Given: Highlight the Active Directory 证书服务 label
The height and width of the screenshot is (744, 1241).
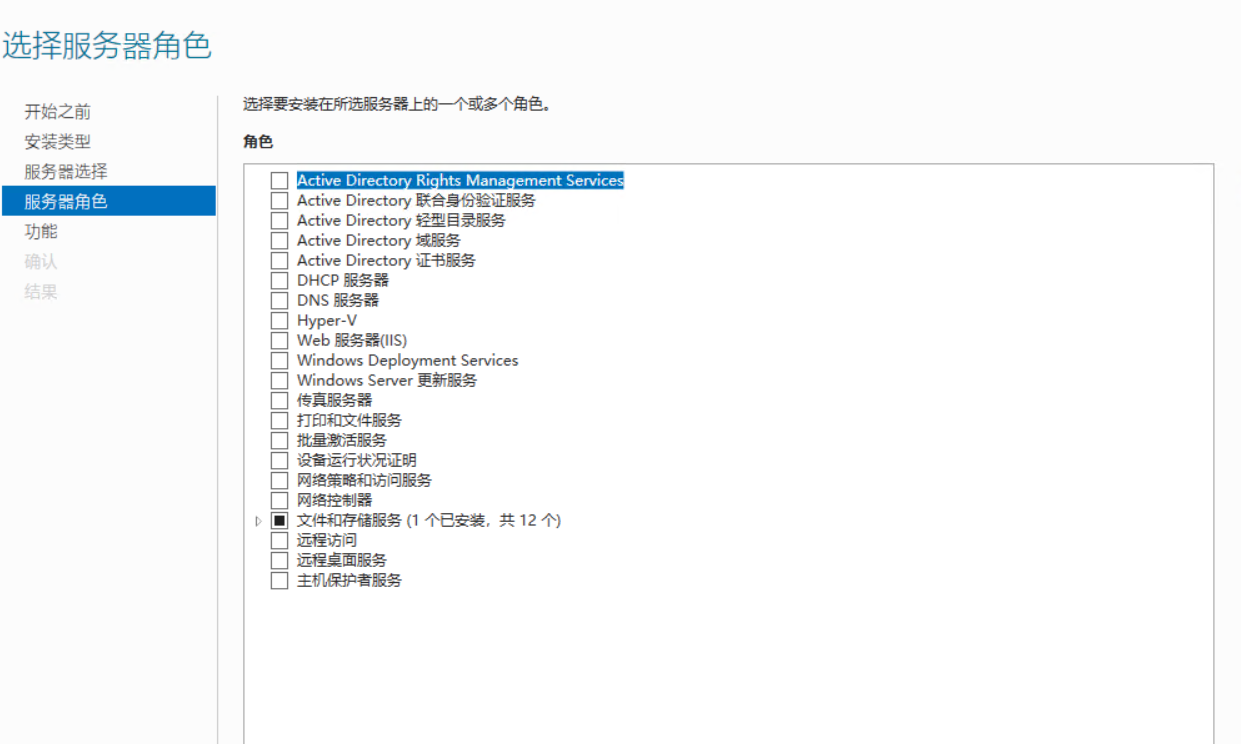Looking at the screenshot, I should pyautogui.click(x=386, y=261).
